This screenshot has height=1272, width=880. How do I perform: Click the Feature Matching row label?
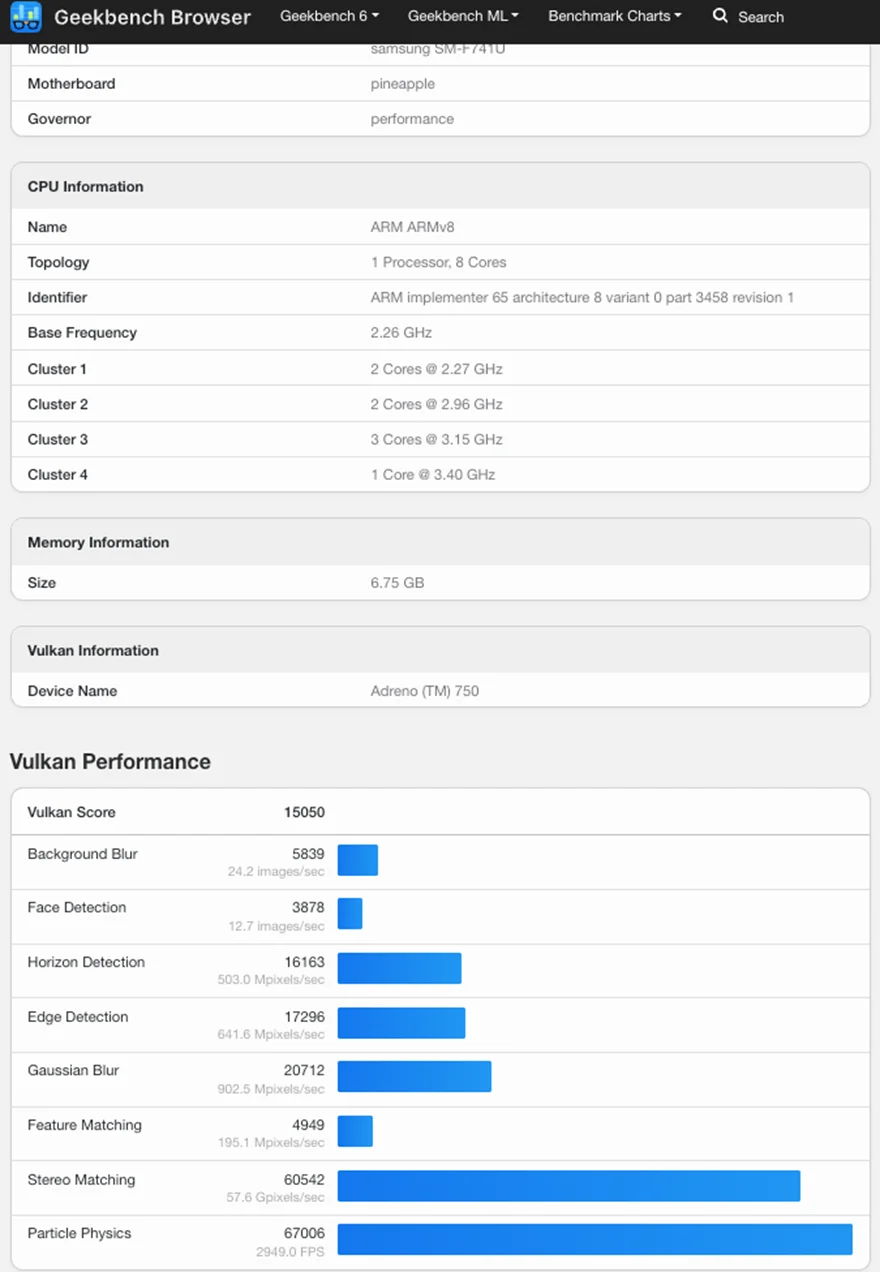84,1124
